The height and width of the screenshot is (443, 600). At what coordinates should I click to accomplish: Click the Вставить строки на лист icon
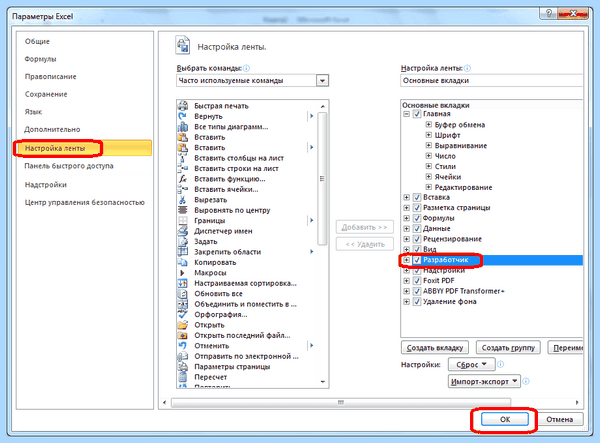point(183,168)
